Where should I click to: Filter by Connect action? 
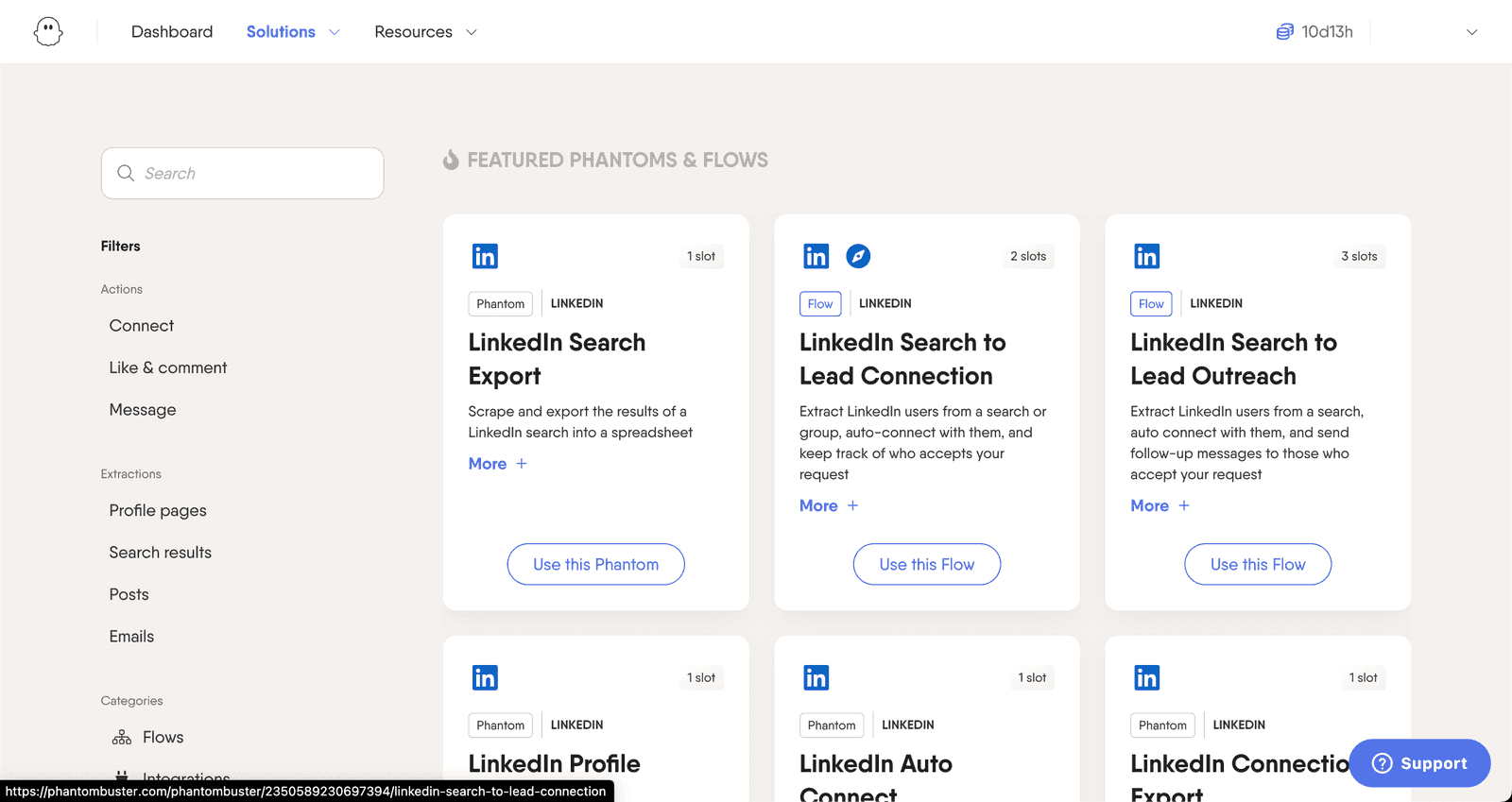pos(142,326)
